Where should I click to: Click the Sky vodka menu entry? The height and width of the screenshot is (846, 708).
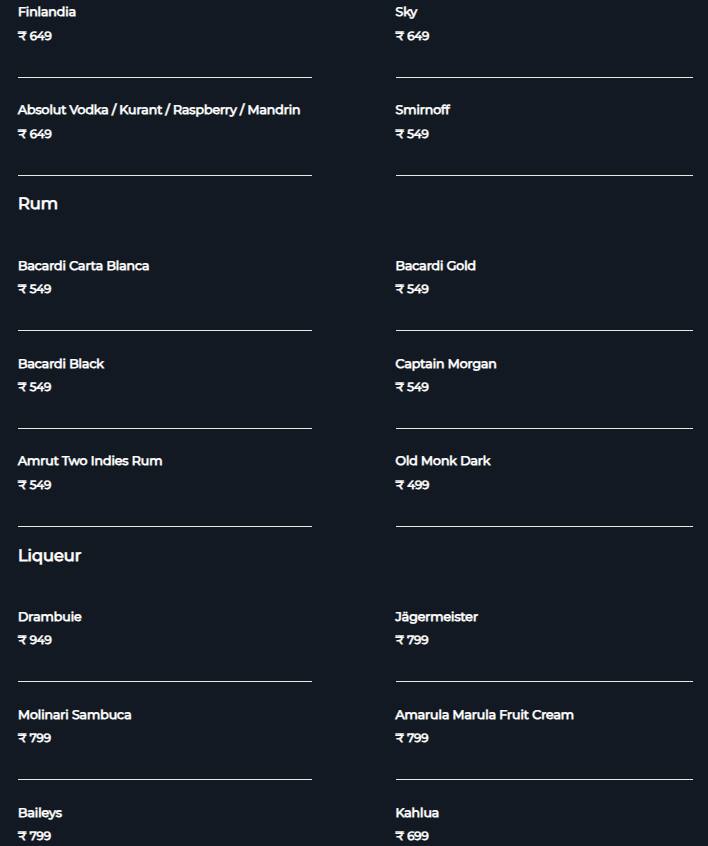(x=406, y=12)
